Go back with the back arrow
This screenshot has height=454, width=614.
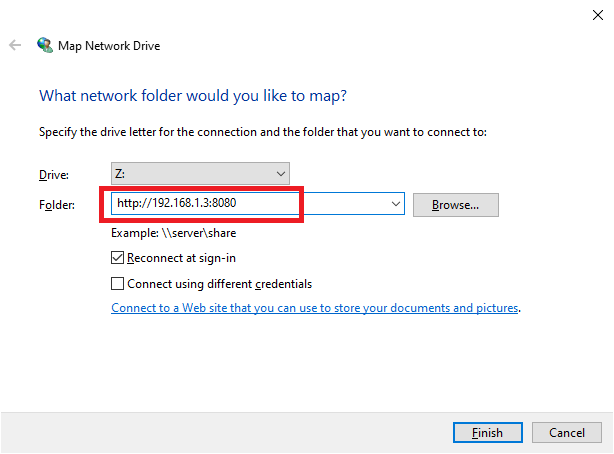pos(15,45)
